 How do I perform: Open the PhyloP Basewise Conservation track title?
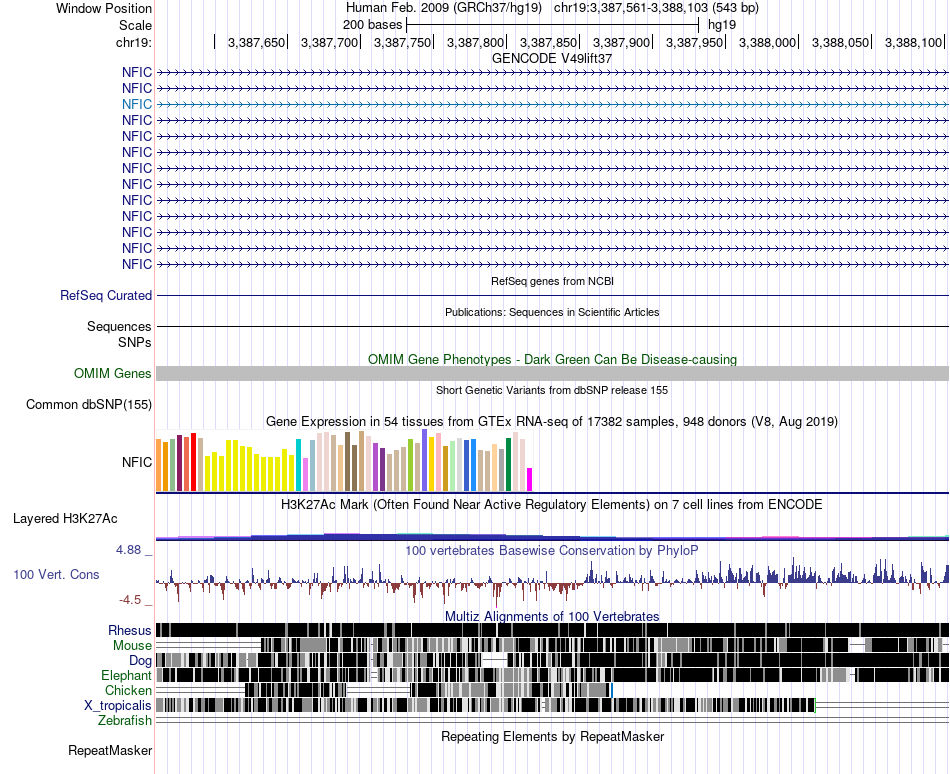tap(552, 550)
